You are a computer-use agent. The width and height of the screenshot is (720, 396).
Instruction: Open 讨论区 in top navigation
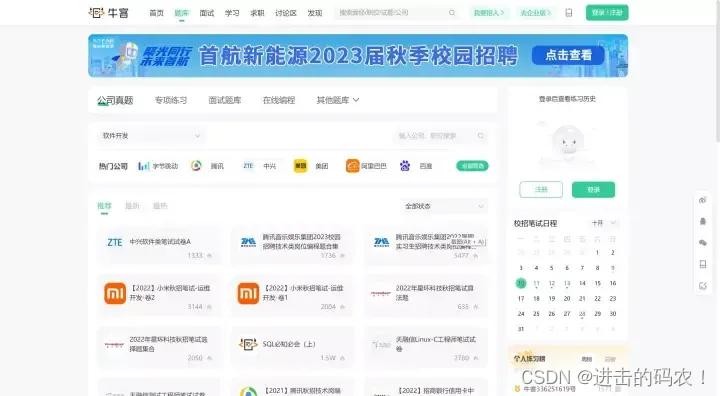pyautogui.click(x=286, y=13)
